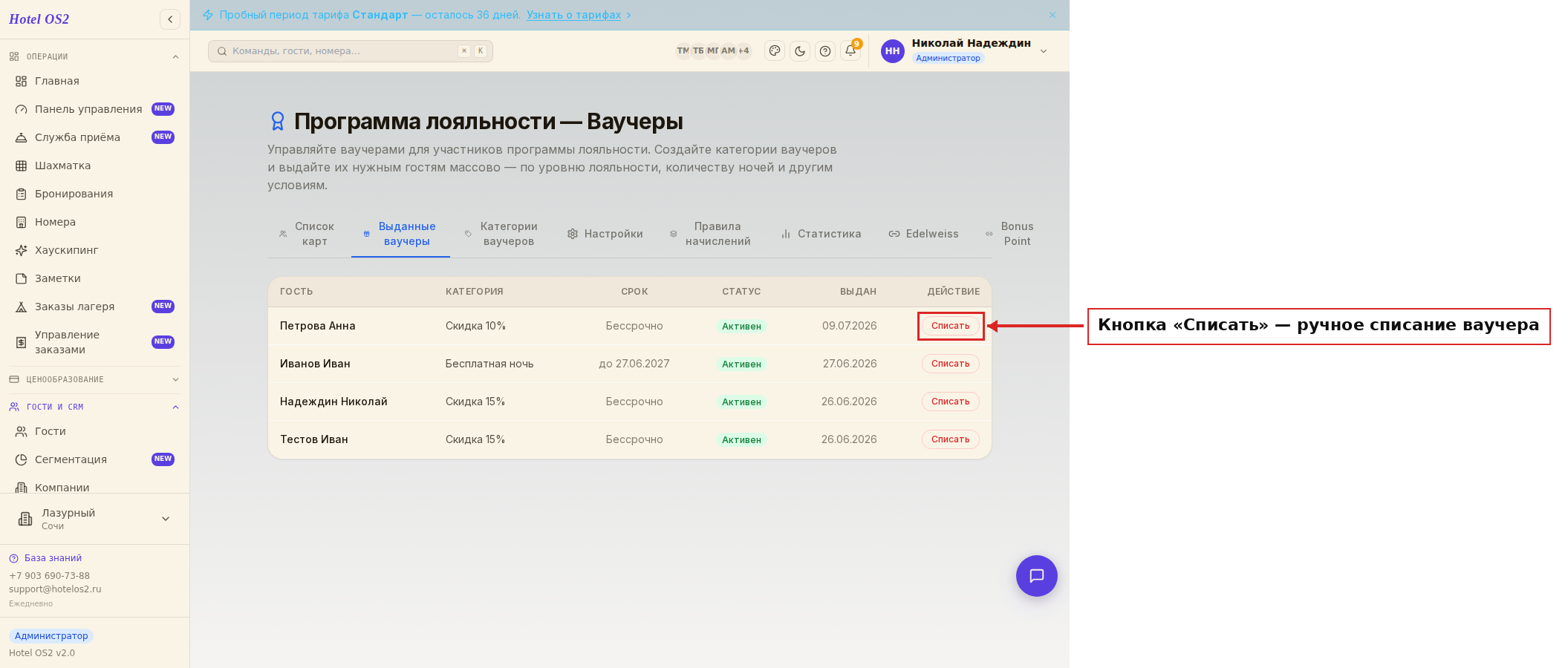The width and height of the screenshot is (1568, 668).
Task: Select the Выданные ваучеры tab
Action: pos(400,234)
